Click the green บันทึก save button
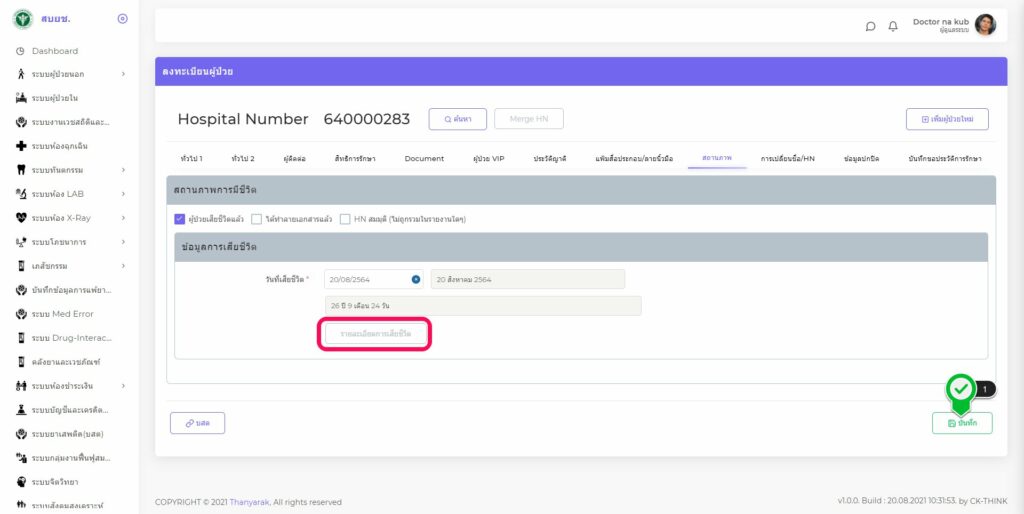The width and height of the screenshot is (1024, 514). pos(961,423)
